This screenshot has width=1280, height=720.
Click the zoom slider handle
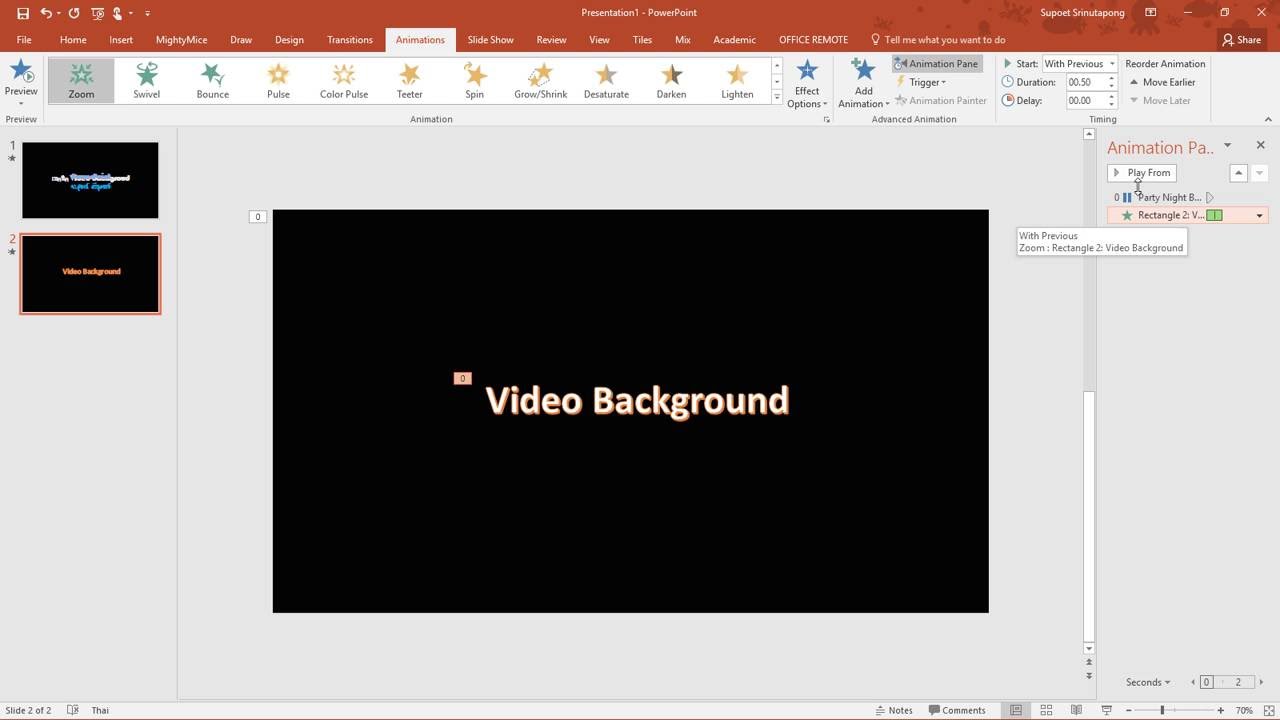coord(1162,710)
